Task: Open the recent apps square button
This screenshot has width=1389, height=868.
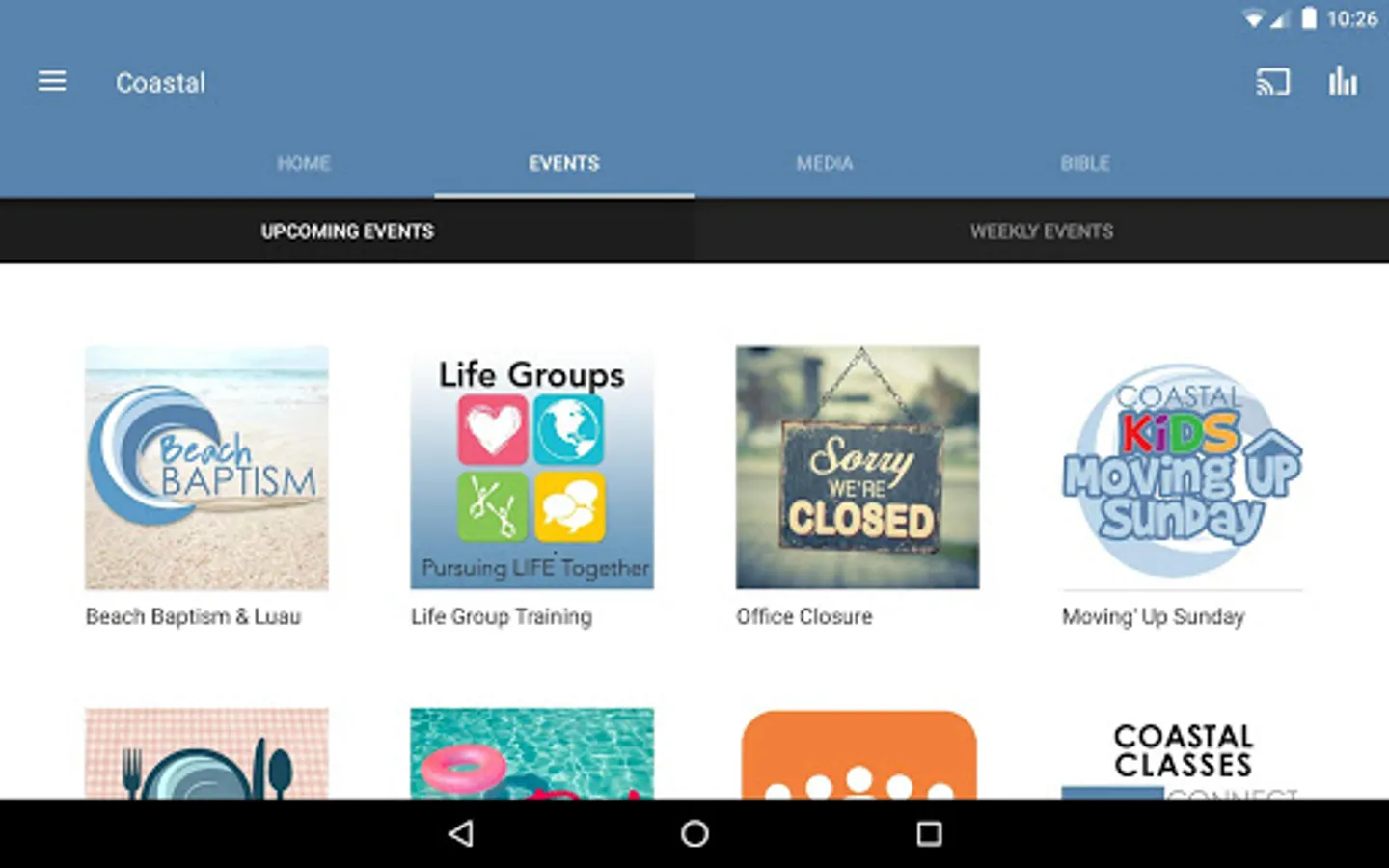Action: [x=929, y=833]
